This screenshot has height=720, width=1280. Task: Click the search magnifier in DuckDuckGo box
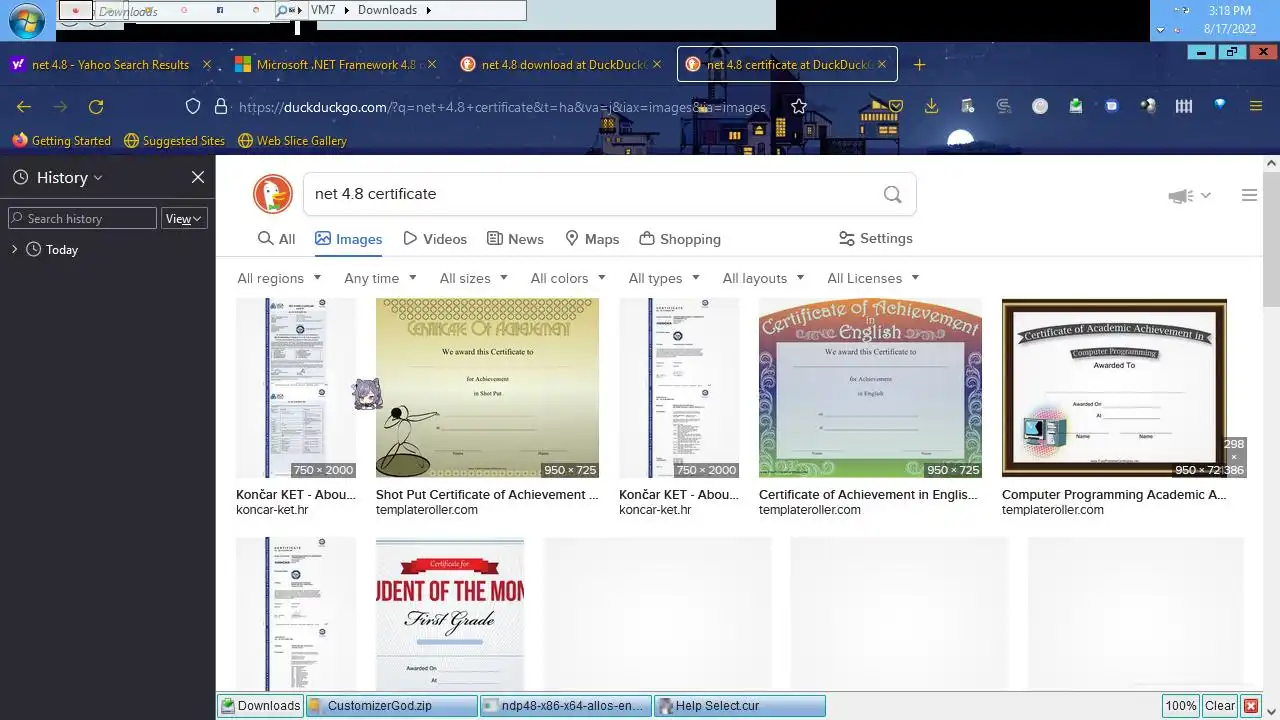(x=892, y=194)
